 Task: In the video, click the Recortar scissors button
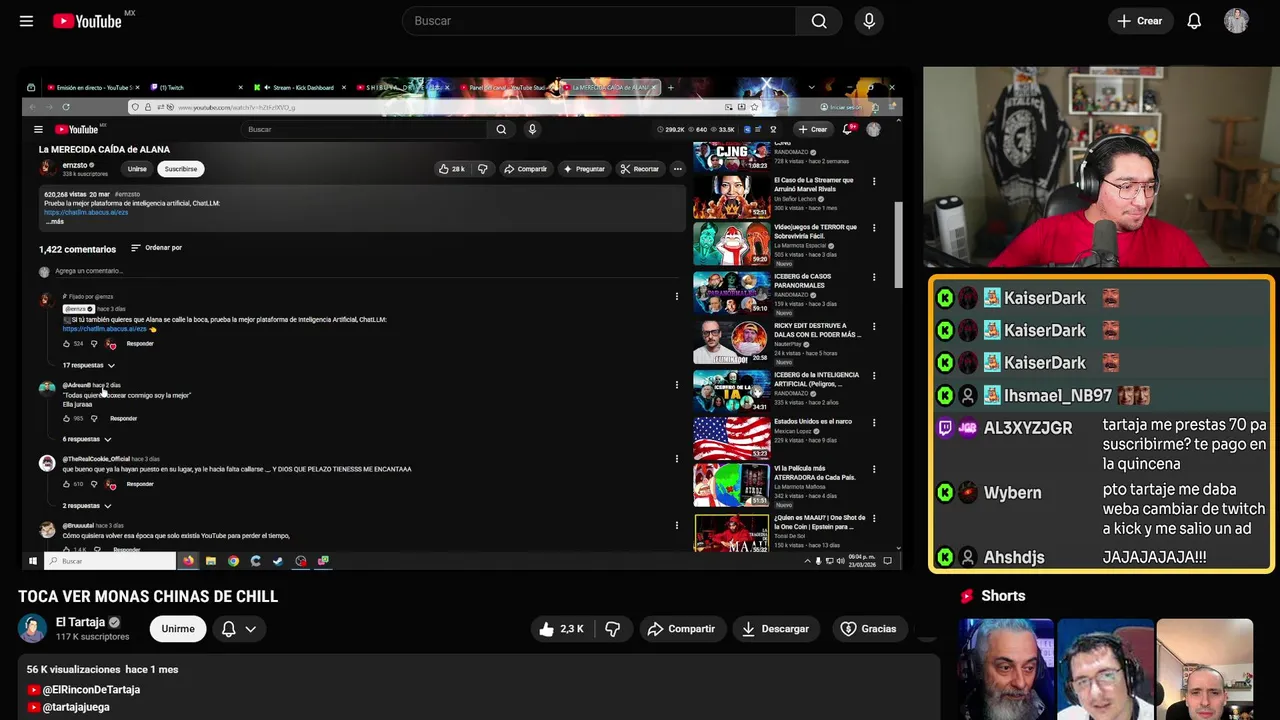pyautogui.click(x=640, y=169)
